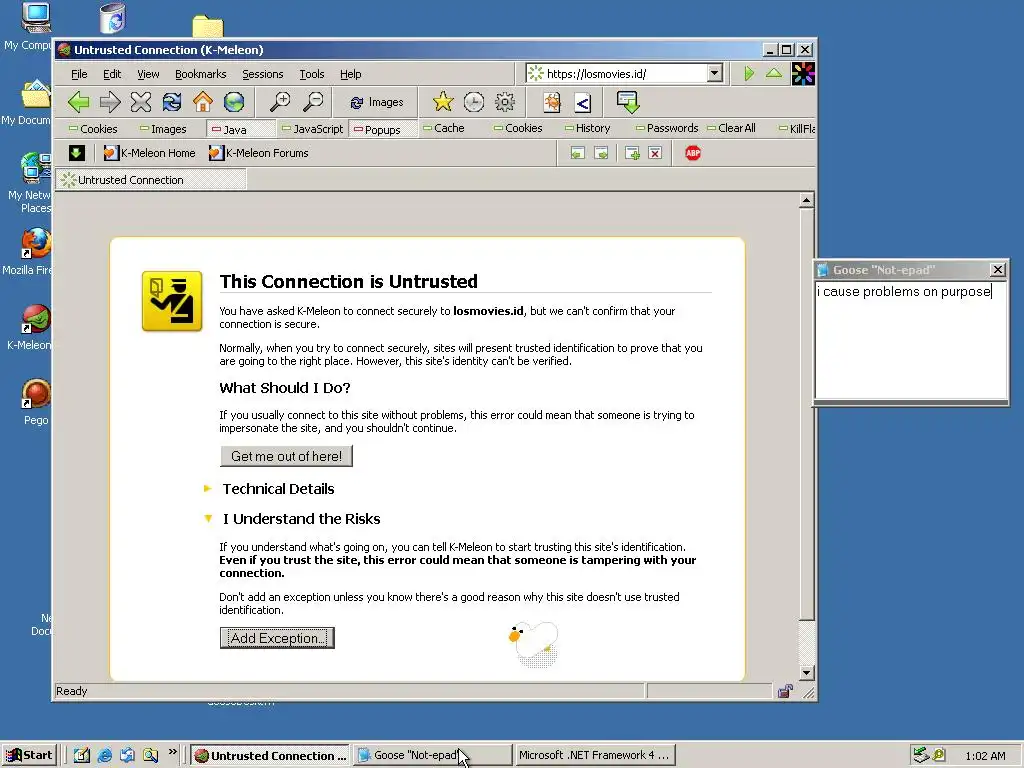Viewport: 1024px width, 768px height.
Task: Click the URL address field
Action: tap(617, 74)
